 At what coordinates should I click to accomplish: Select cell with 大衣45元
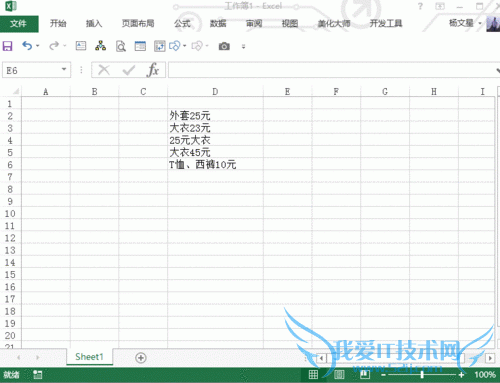pos(215,152)
